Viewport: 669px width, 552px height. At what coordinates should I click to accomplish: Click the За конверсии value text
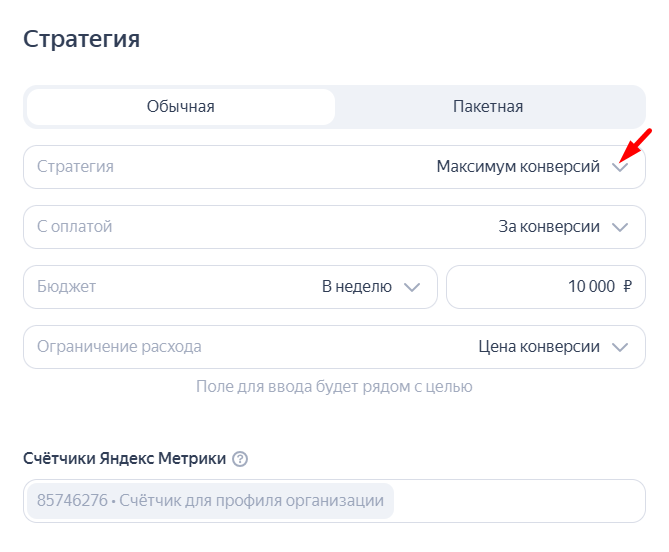549,227
